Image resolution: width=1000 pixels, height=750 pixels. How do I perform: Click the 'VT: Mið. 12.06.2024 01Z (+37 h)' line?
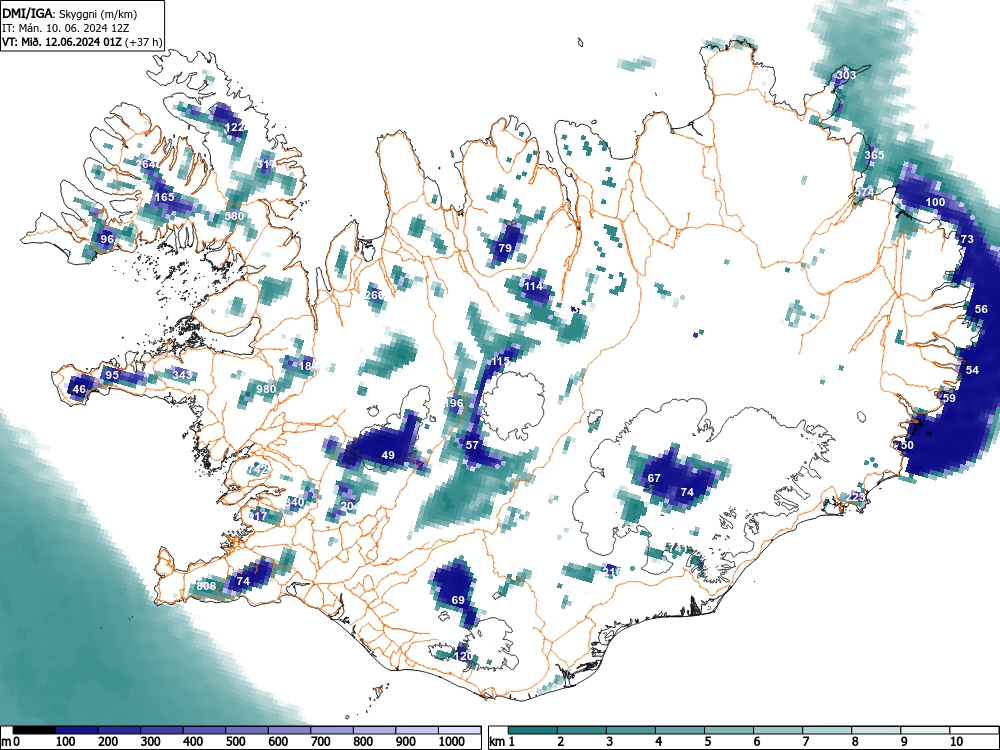tap(82, 42)
